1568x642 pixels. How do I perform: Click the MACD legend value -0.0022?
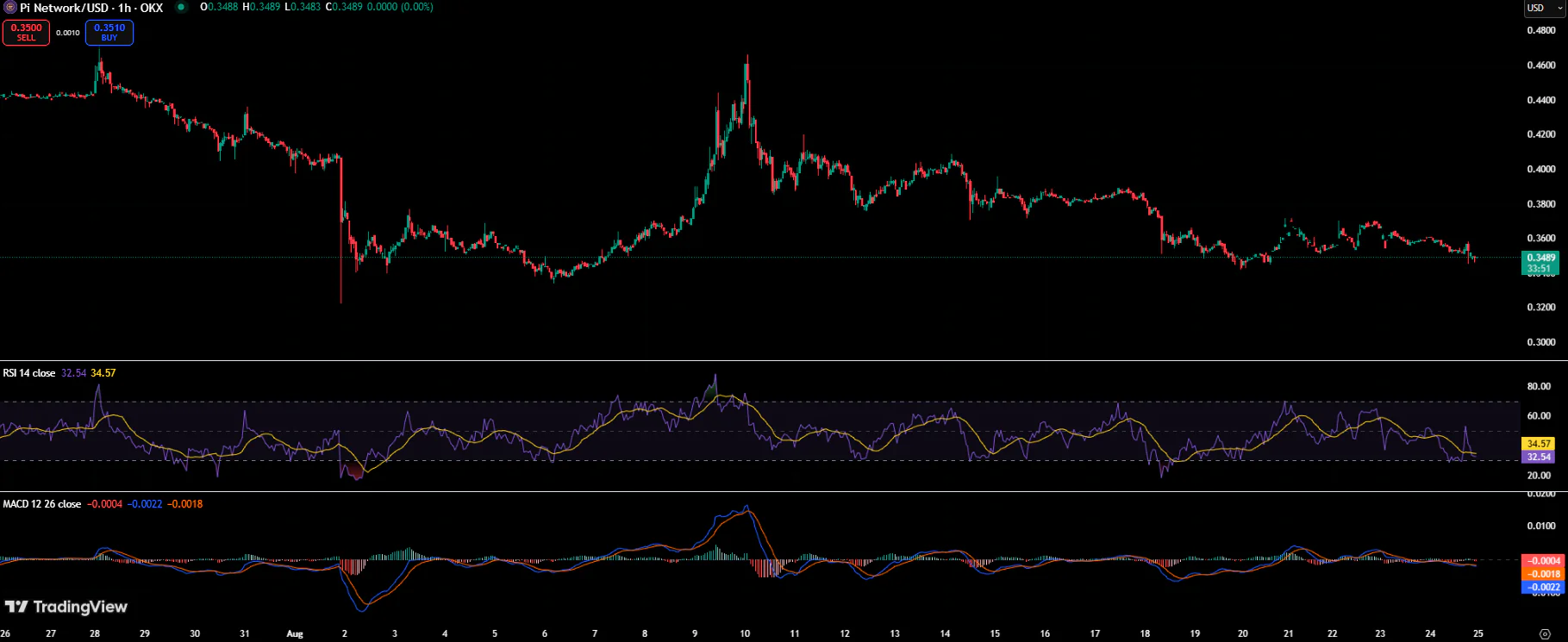pos(145,504)
